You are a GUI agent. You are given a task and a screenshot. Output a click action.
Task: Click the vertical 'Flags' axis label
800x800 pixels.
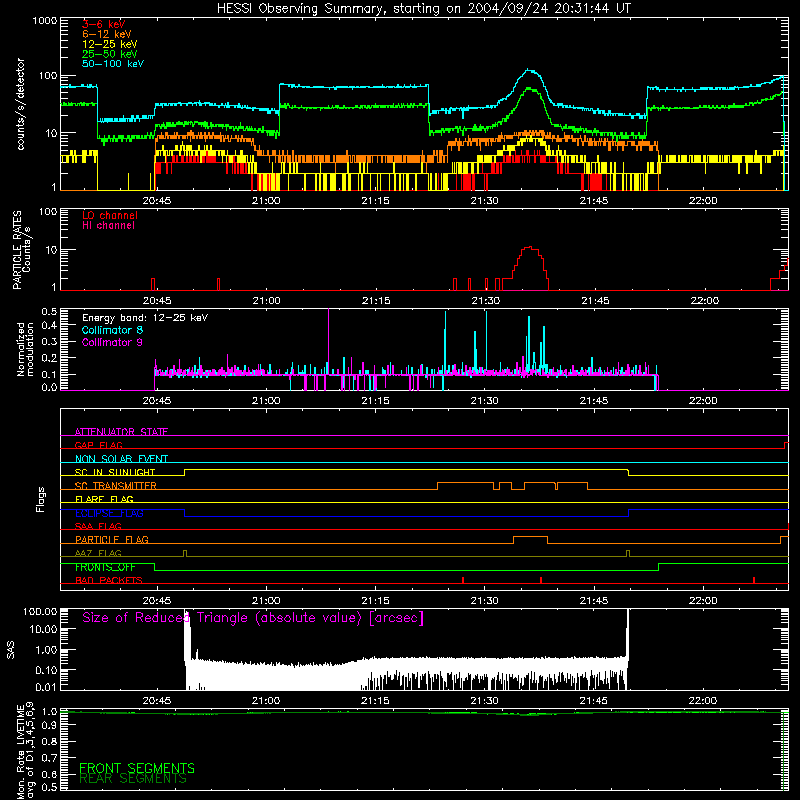[x=41, y=499]
